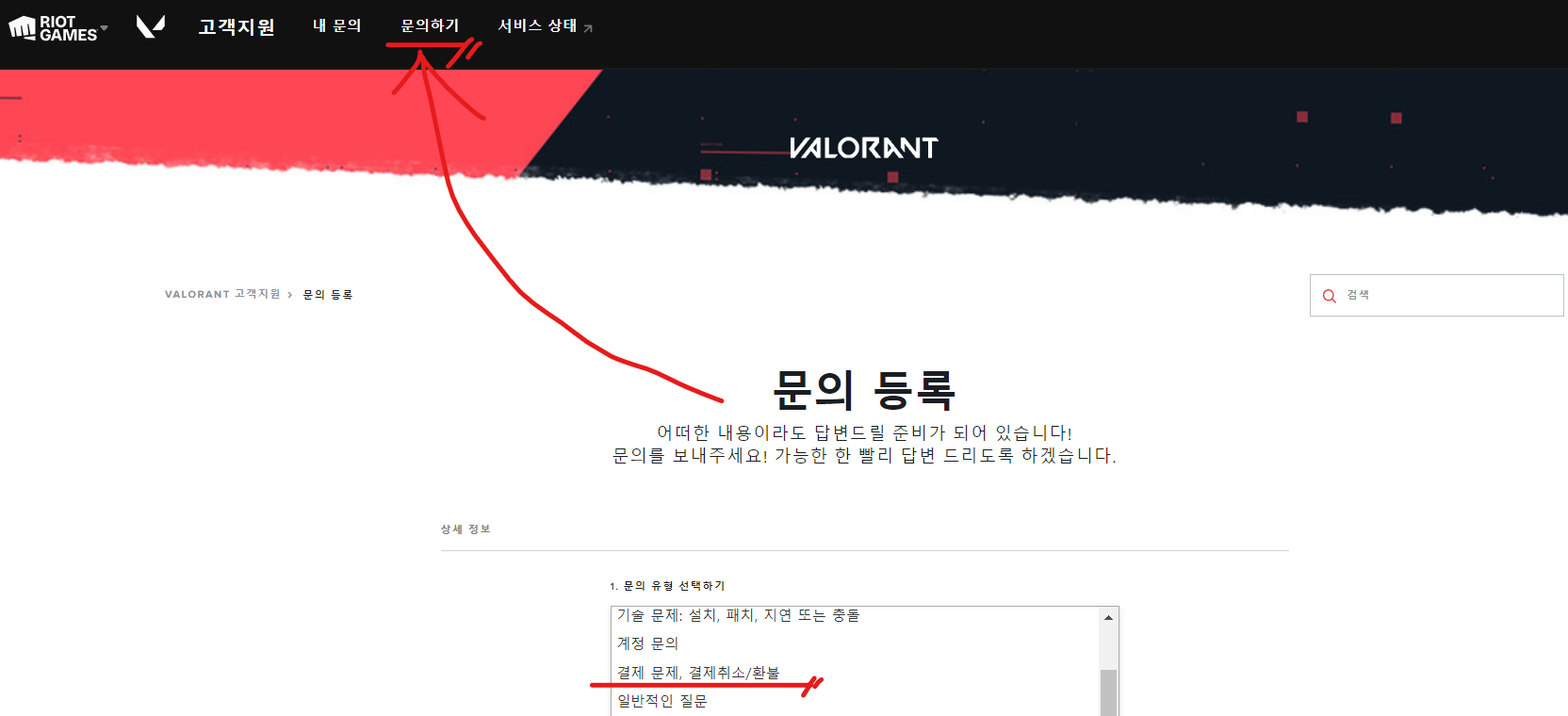
Task: Click the request type list scrollbar thumb
Action: click(1109, 692)
